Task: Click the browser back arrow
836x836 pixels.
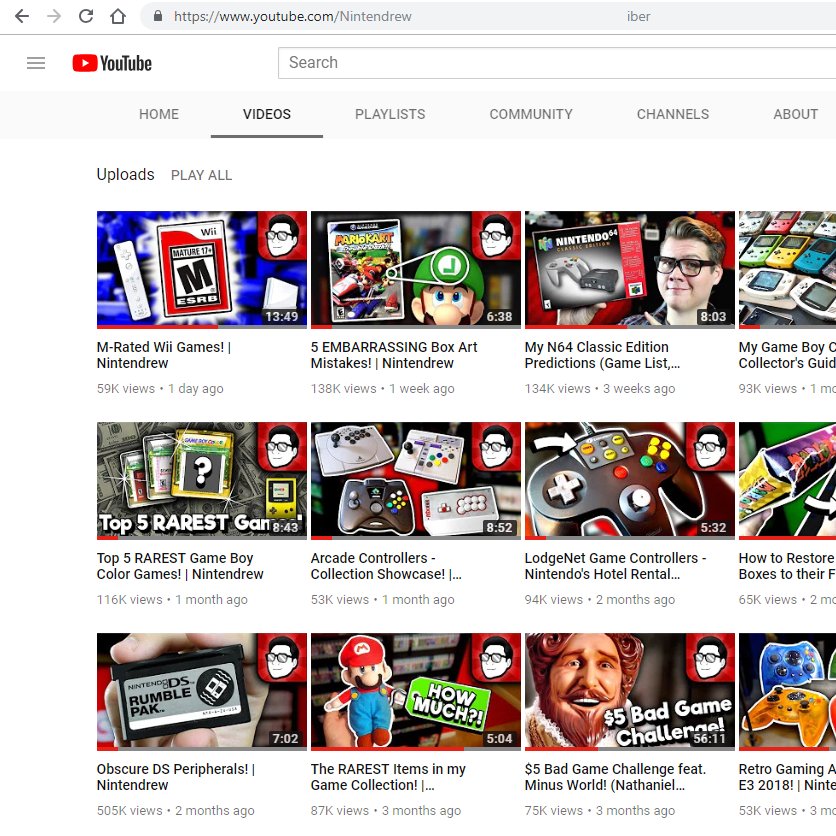Action: (22, 17)
